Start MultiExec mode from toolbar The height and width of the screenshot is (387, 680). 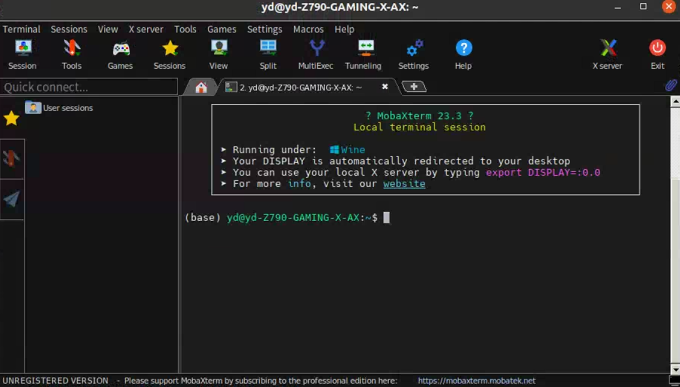click(x=316, y=54)
